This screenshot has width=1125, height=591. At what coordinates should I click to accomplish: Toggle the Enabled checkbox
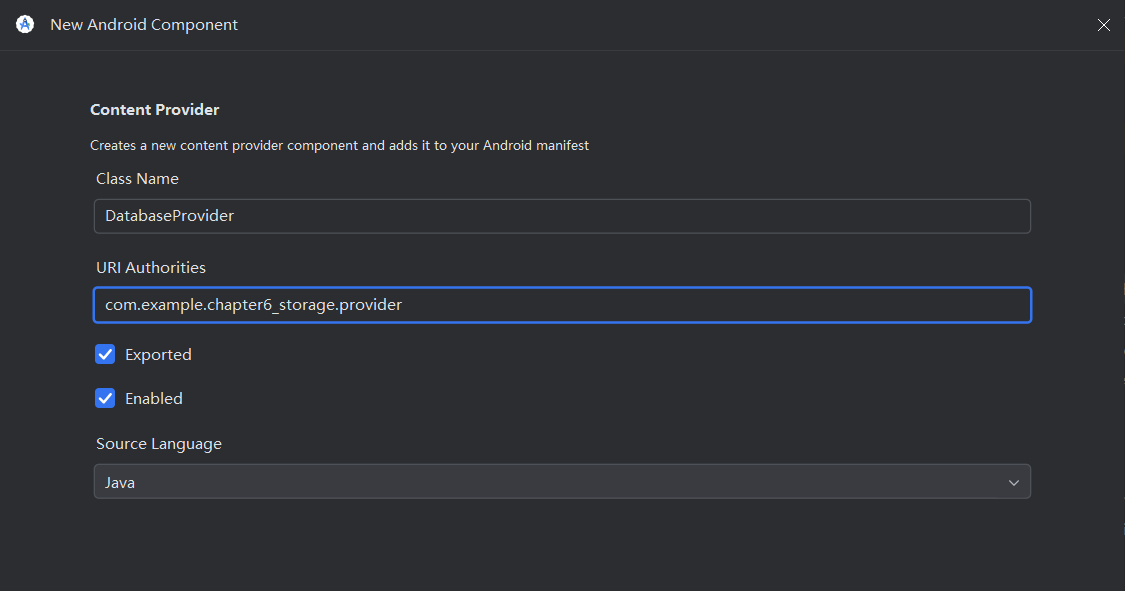pos(105,398)
